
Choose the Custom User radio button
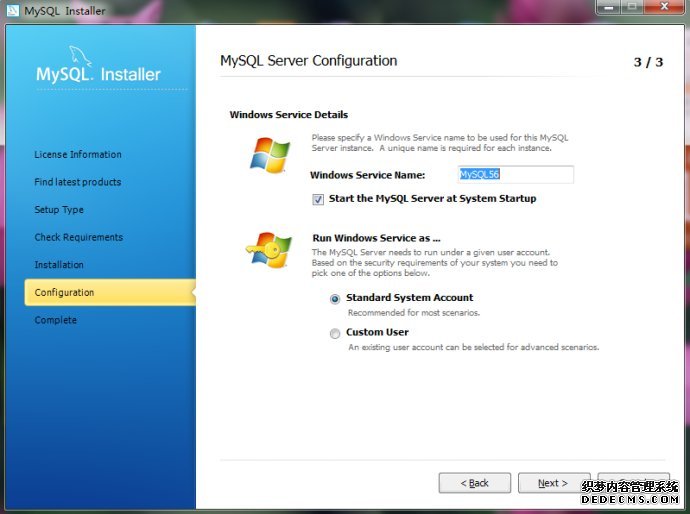pos(335,333)
